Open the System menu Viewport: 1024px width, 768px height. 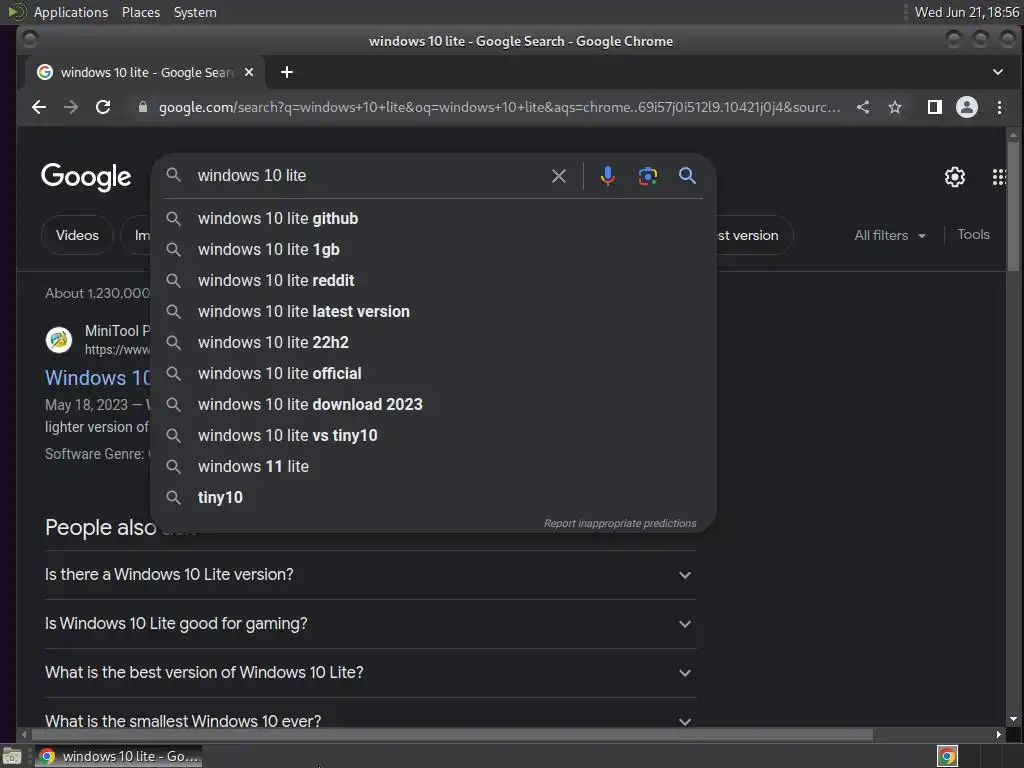tap(195, 12)
